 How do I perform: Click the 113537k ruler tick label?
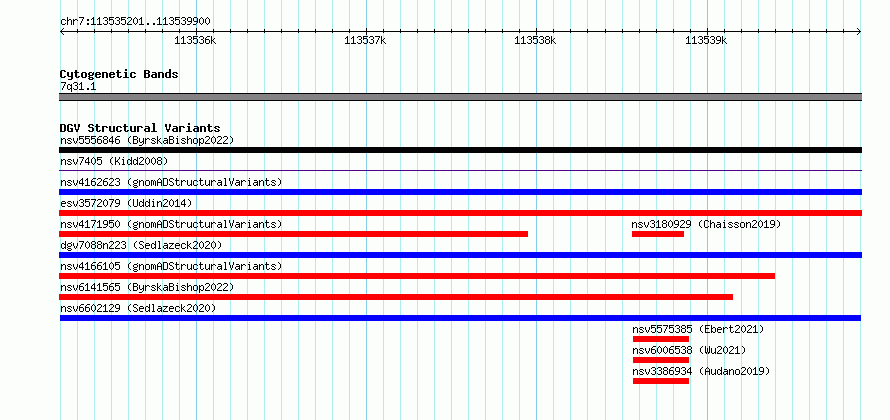[366, 40]
